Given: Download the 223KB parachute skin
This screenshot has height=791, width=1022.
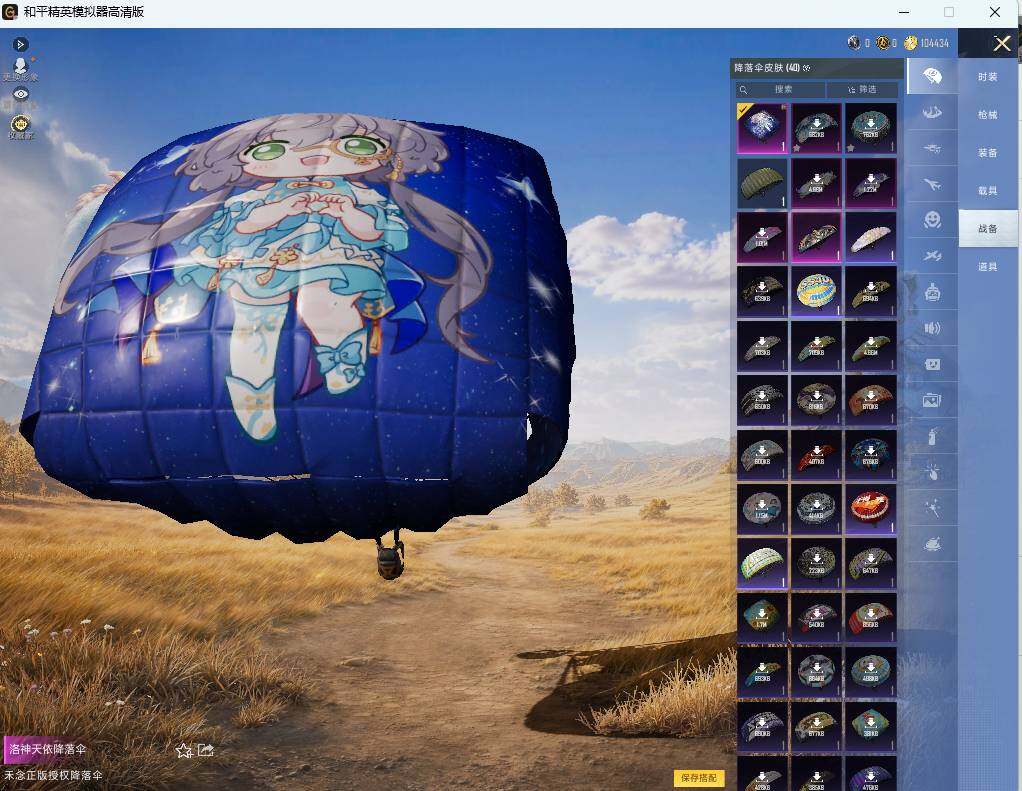Looking at the screenshot, I should [x=816, y=563].
